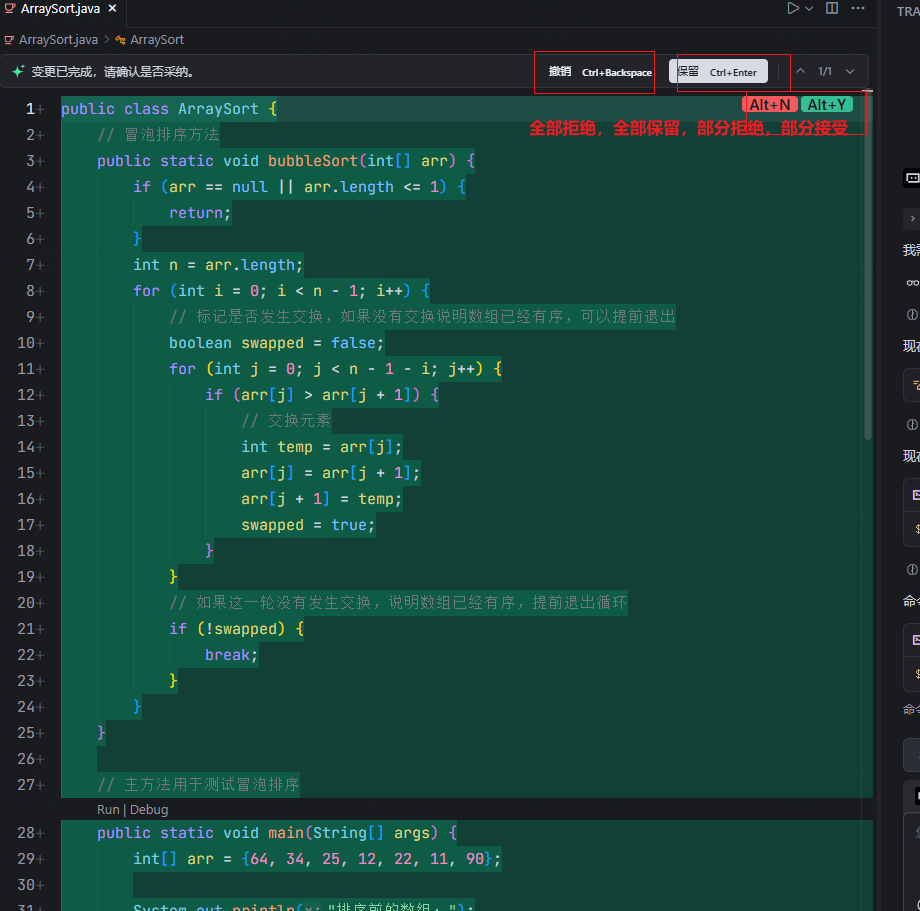The width and height of the screenshot is (920, 911).
Task: Click 'bubbleSort' in the method signature
Action: coord(313,161)
